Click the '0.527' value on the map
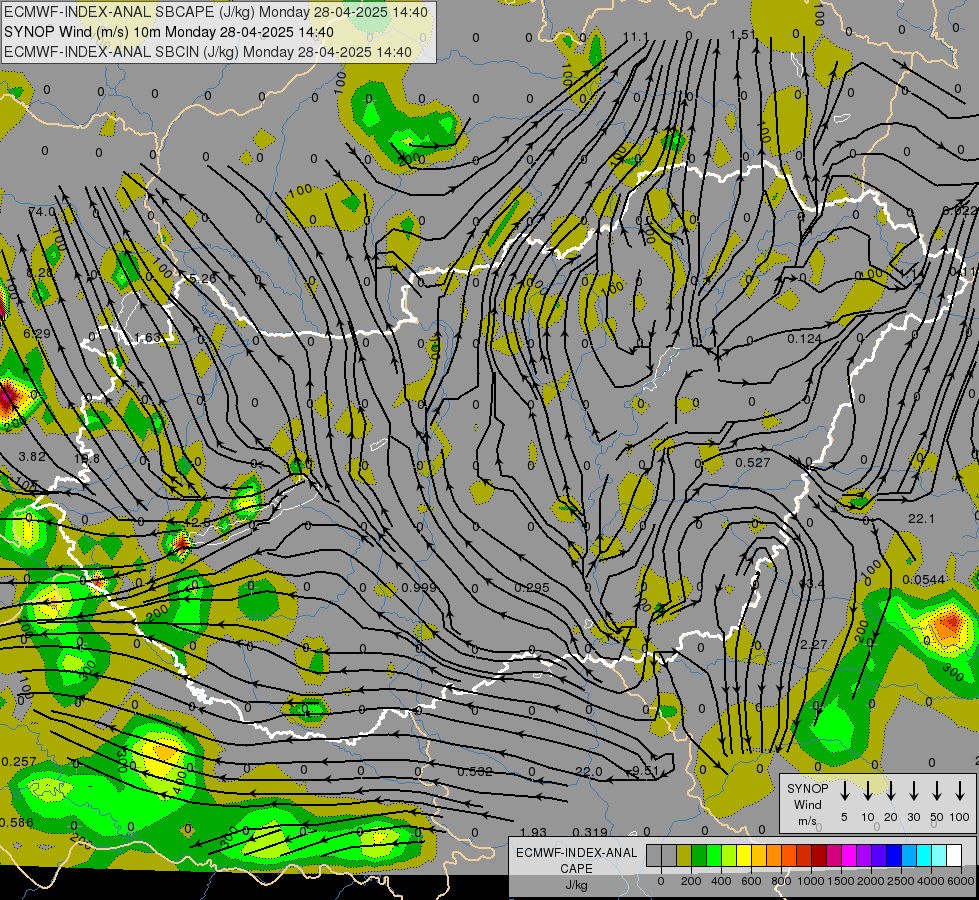This screenshot has width=979, height=900. [752, 462]
